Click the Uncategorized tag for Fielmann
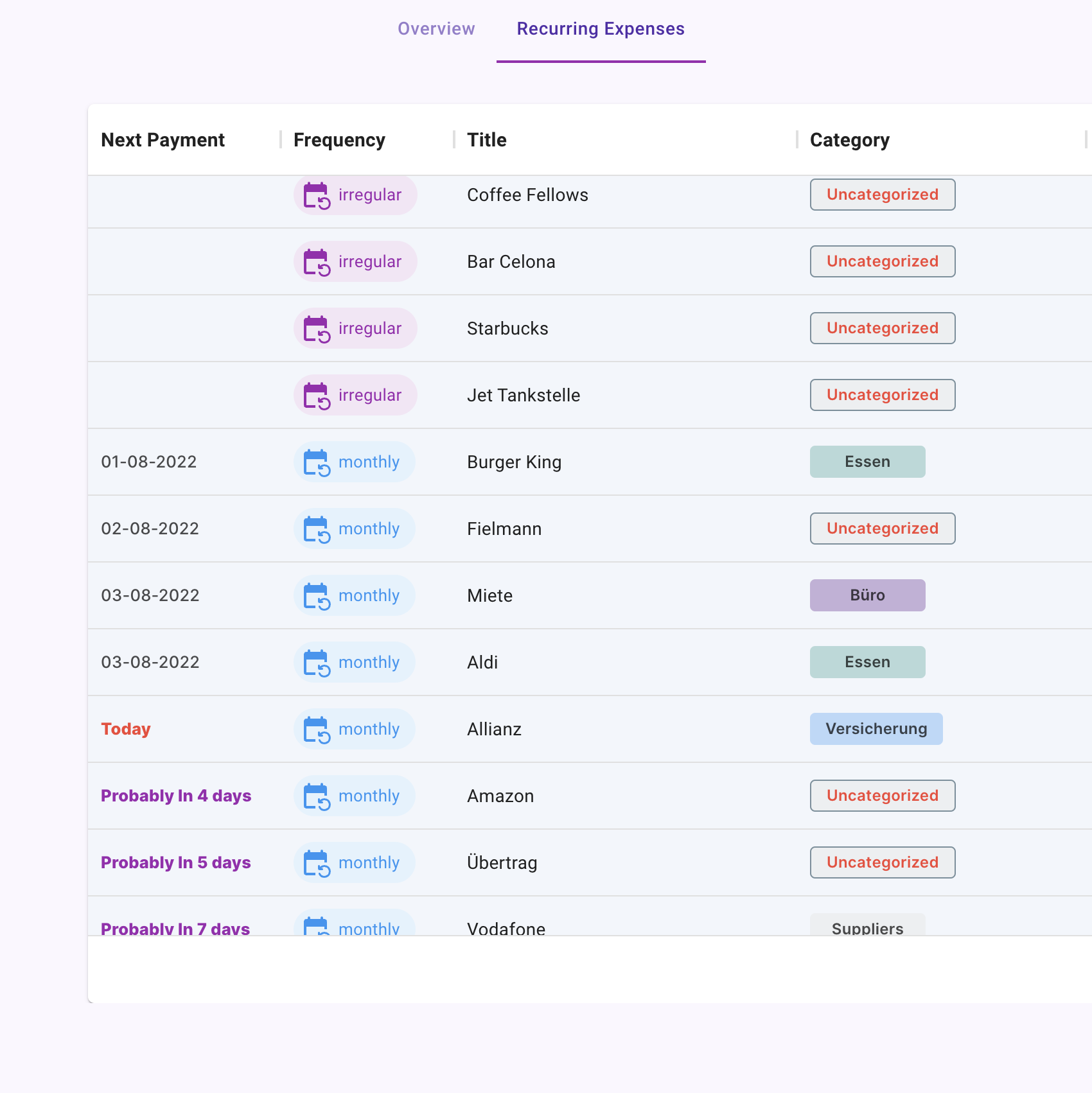Screen dimensions: 1092x1093 pyautogui.click(x=882, y=529)
